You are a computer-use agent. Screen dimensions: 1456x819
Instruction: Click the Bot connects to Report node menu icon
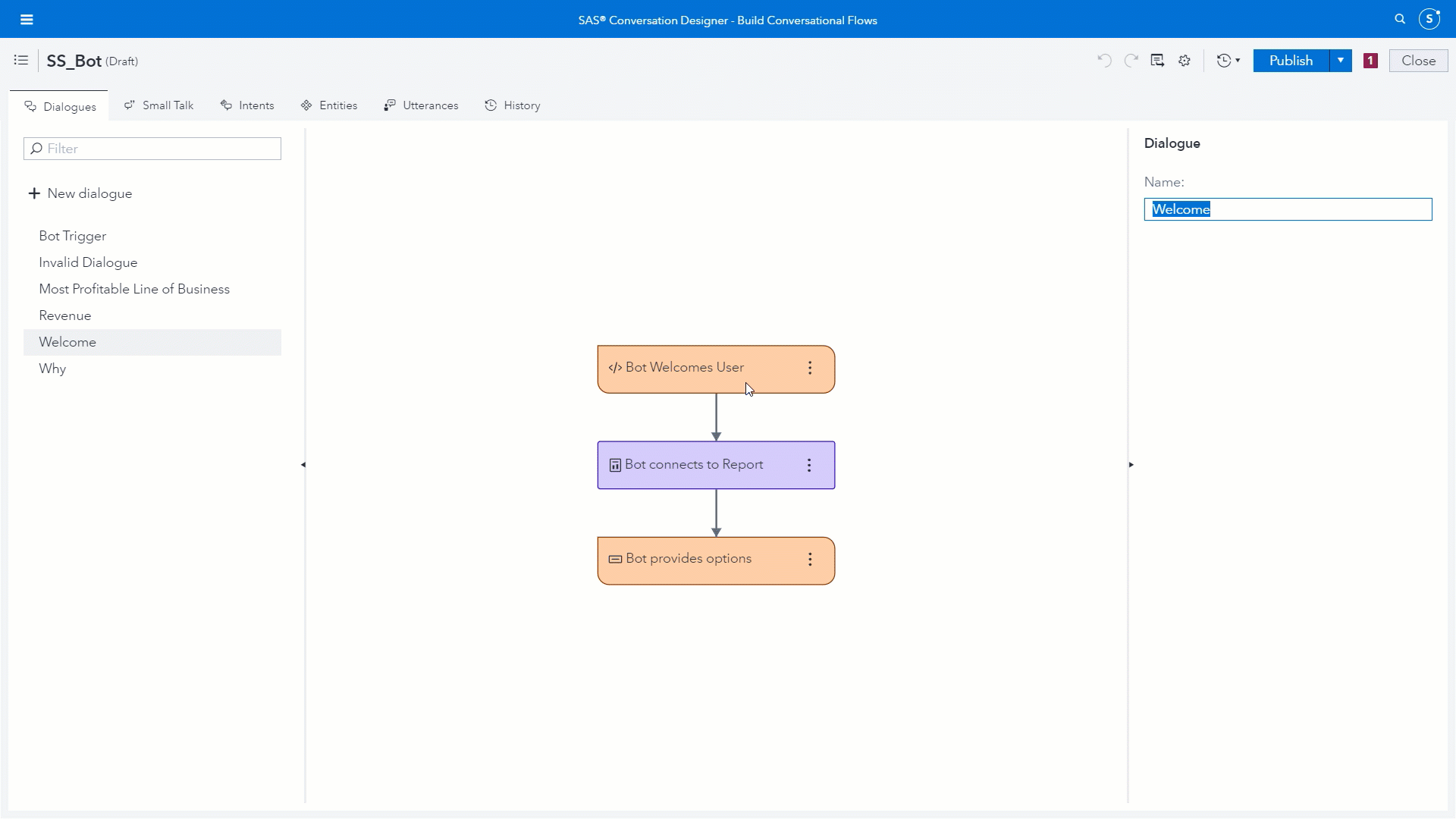point(809,464)
